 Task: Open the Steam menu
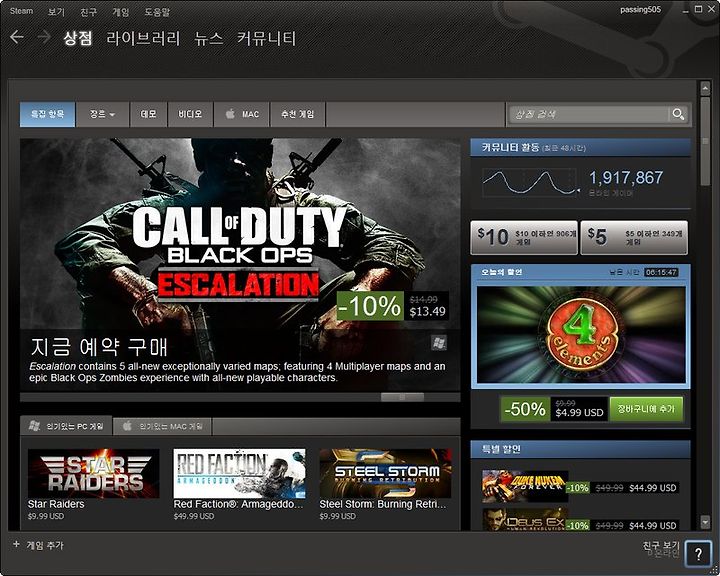(21, 11)
